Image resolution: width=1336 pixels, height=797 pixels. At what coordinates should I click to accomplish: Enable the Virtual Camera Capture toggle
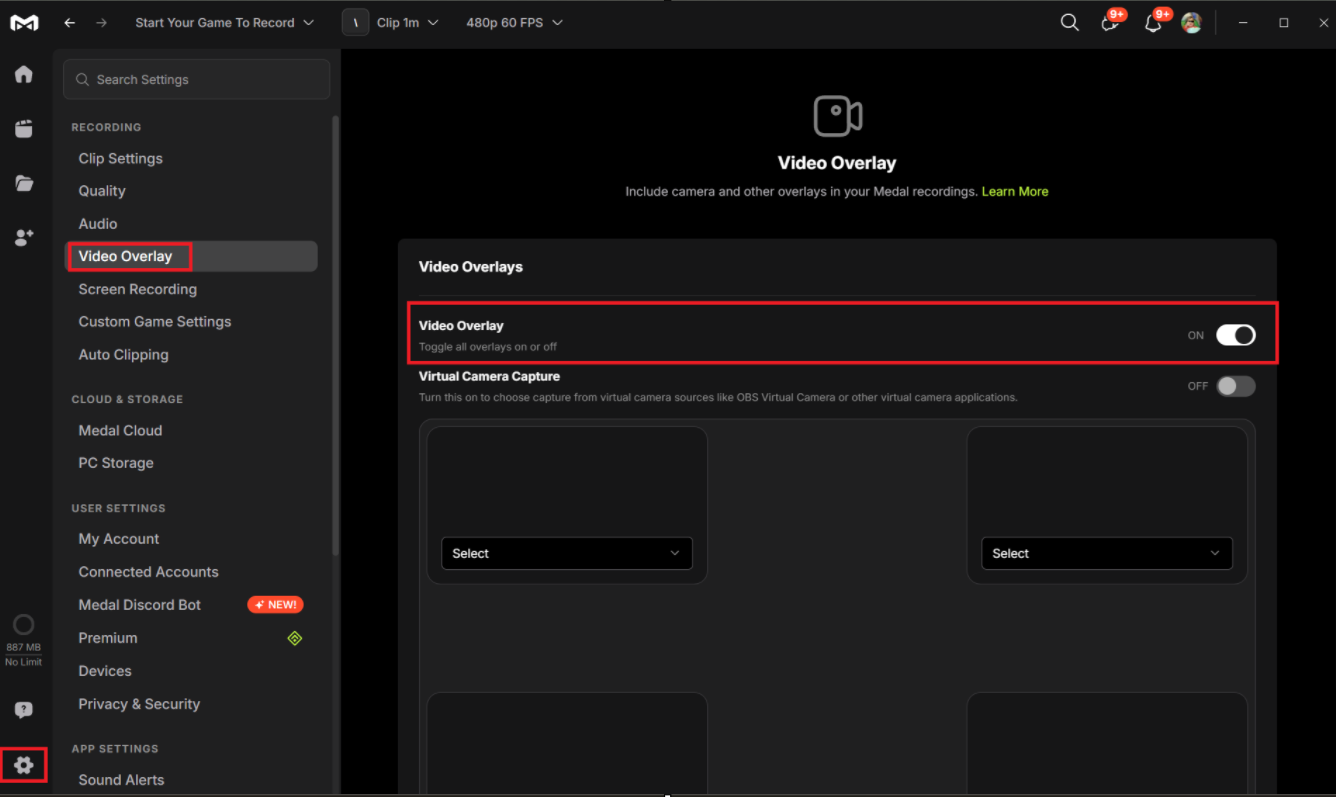click(x=1235, y=386)
